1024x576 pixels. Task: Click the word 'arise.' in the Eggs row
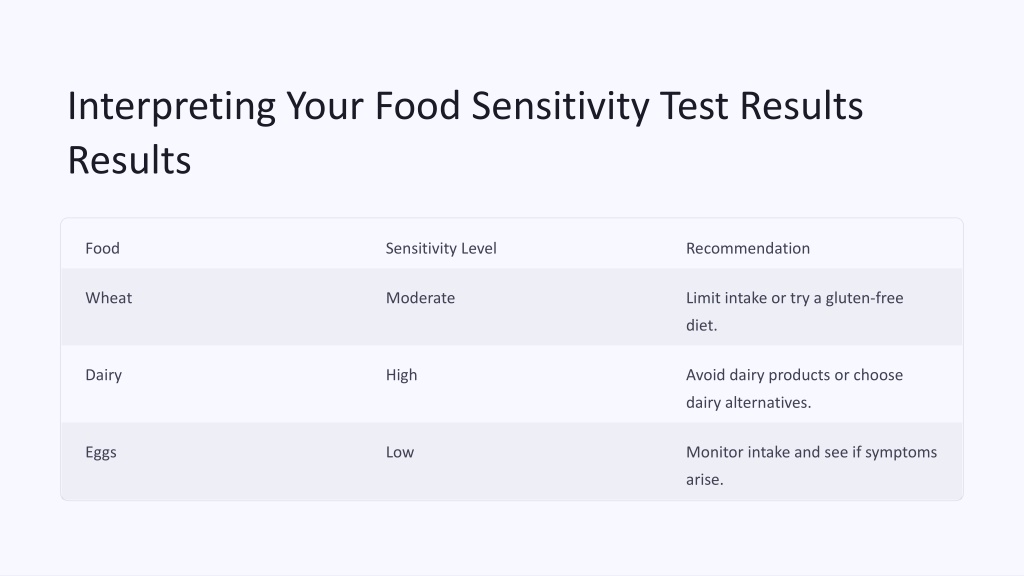click(704, 479)
